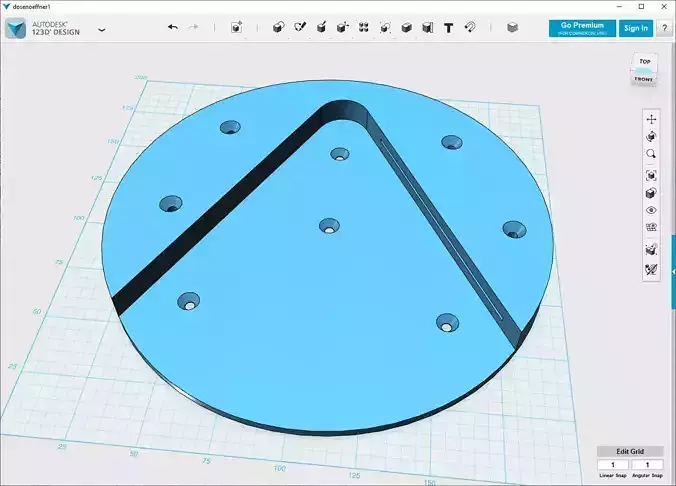
Task: Click the Sign In button
Action: (x=636, y=28)
